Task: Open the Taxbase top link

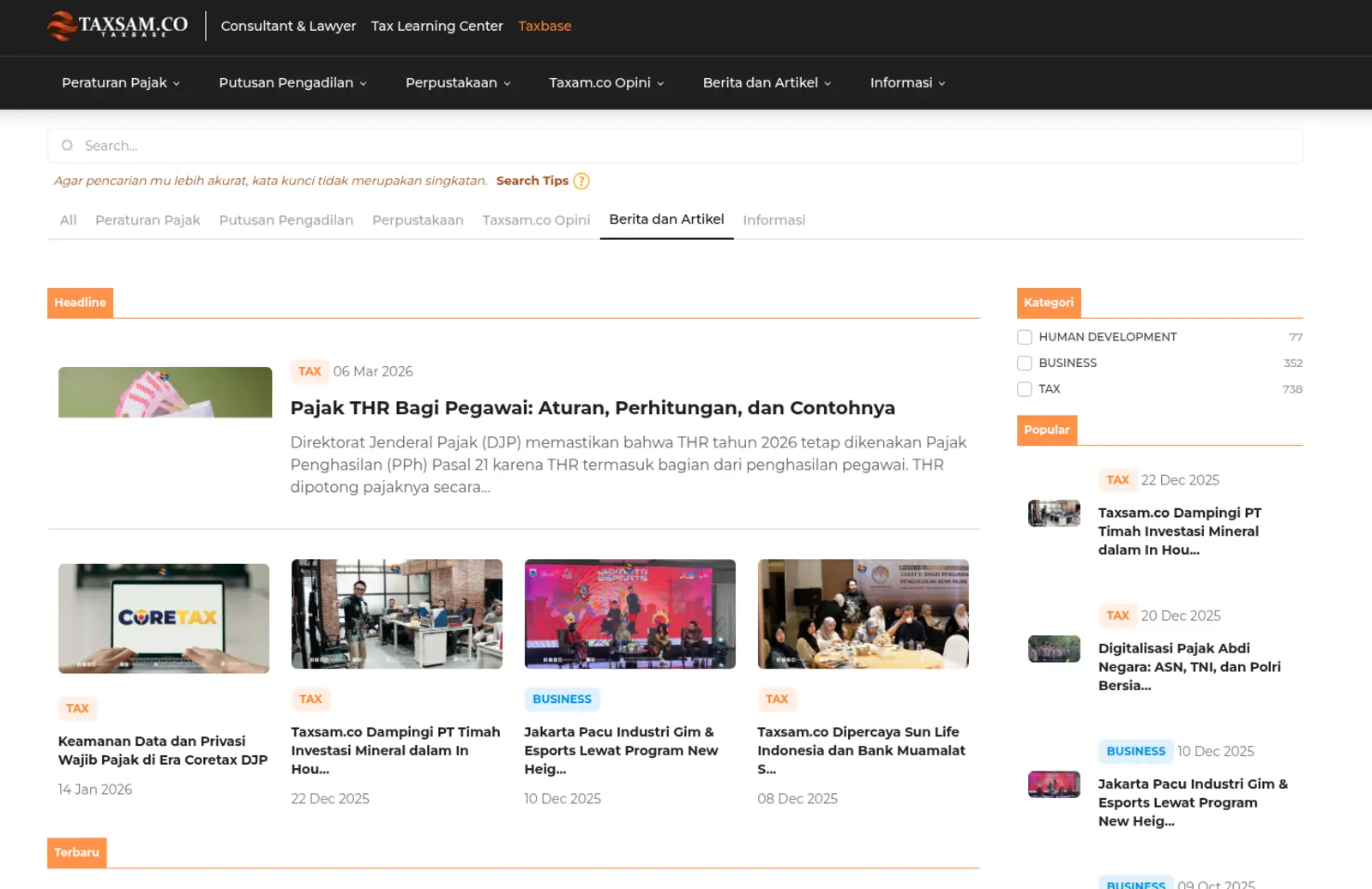Action: point(545,26)
